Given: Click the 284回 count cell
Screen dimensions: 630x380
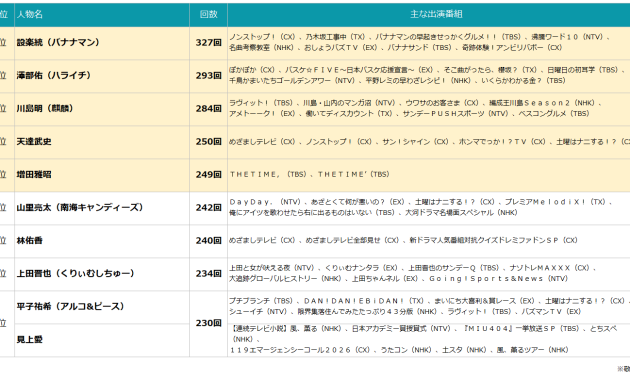Looking at the screenshot, I should point(209,109).
